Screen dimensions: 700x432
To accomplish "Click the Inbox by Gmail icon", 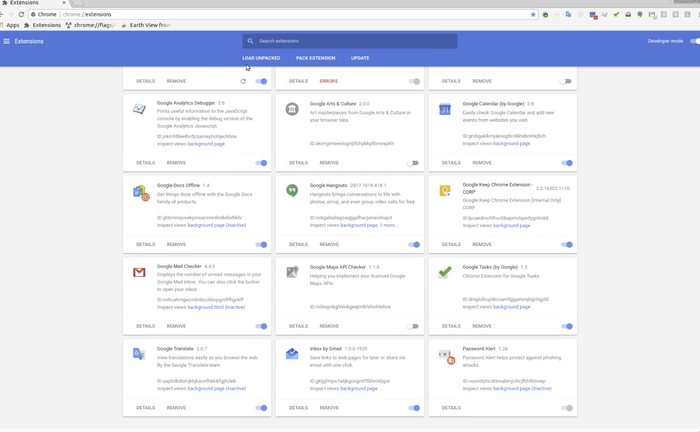I will [x=292, y=354].
